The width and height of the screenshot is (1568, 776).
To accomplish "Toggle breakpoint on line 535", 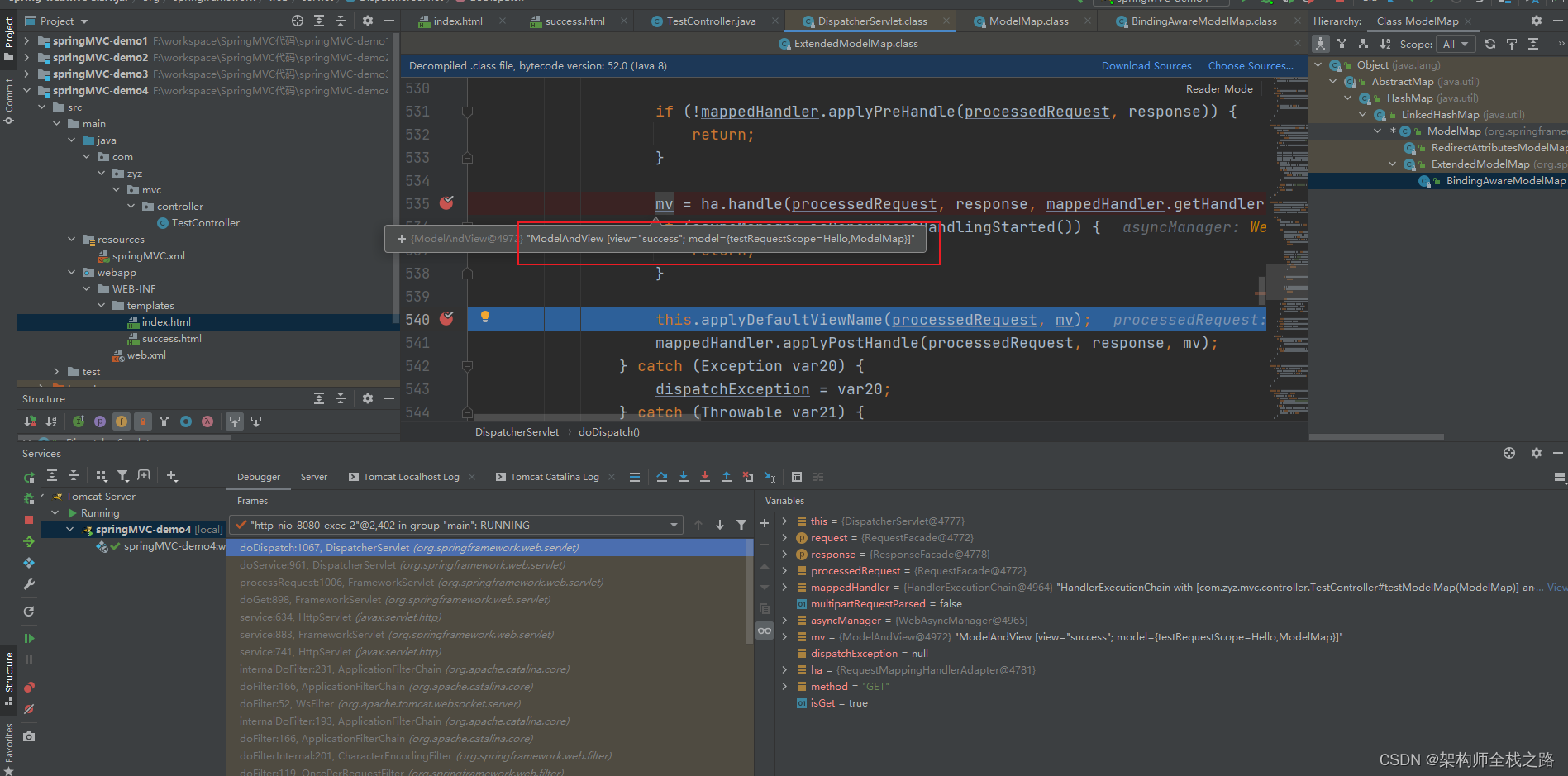I will (x=447, y=202).
